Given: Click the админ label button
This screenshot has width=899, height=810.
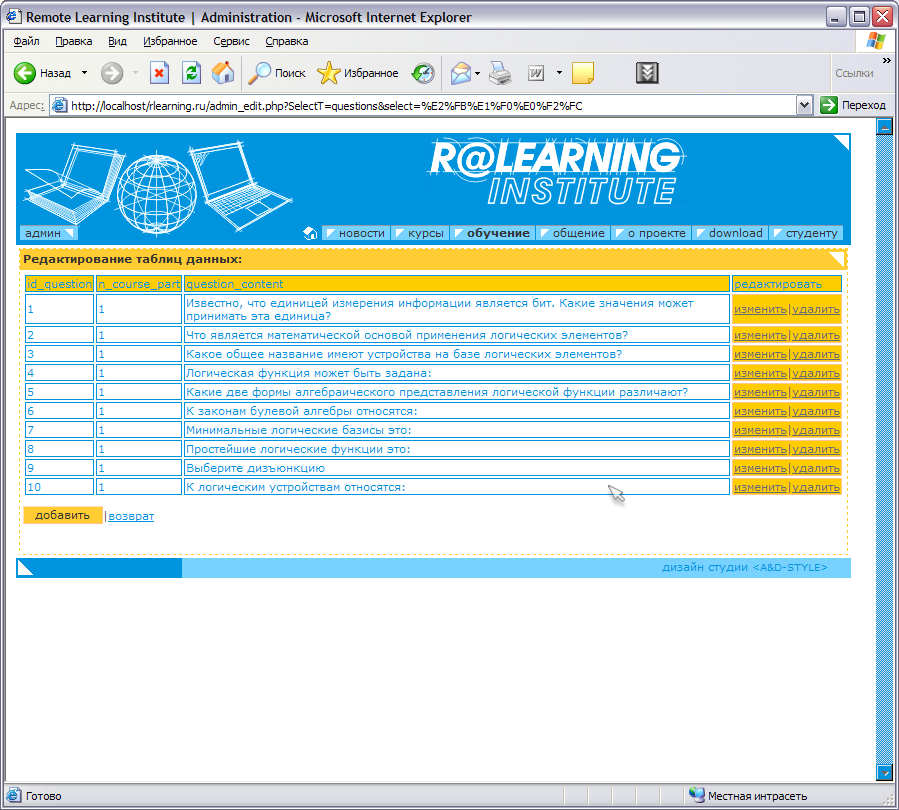Looking at the screenshot, I should click(48, 233).
